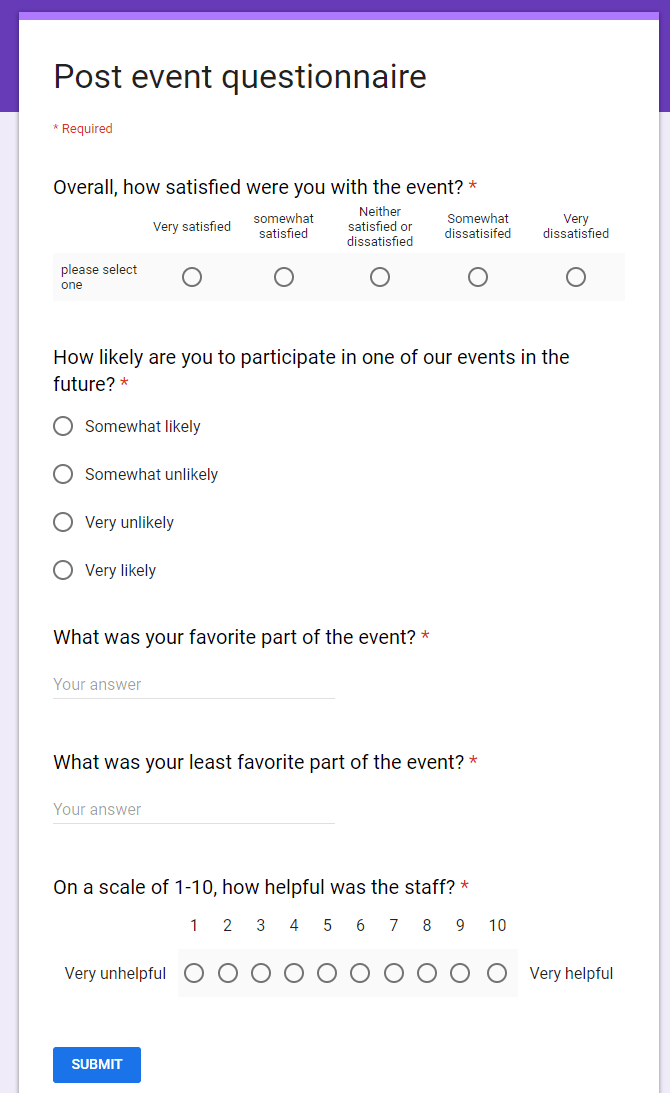Select rating 2 on staff scale
This screenshot has width=670, height=1093.
[228, 973]
